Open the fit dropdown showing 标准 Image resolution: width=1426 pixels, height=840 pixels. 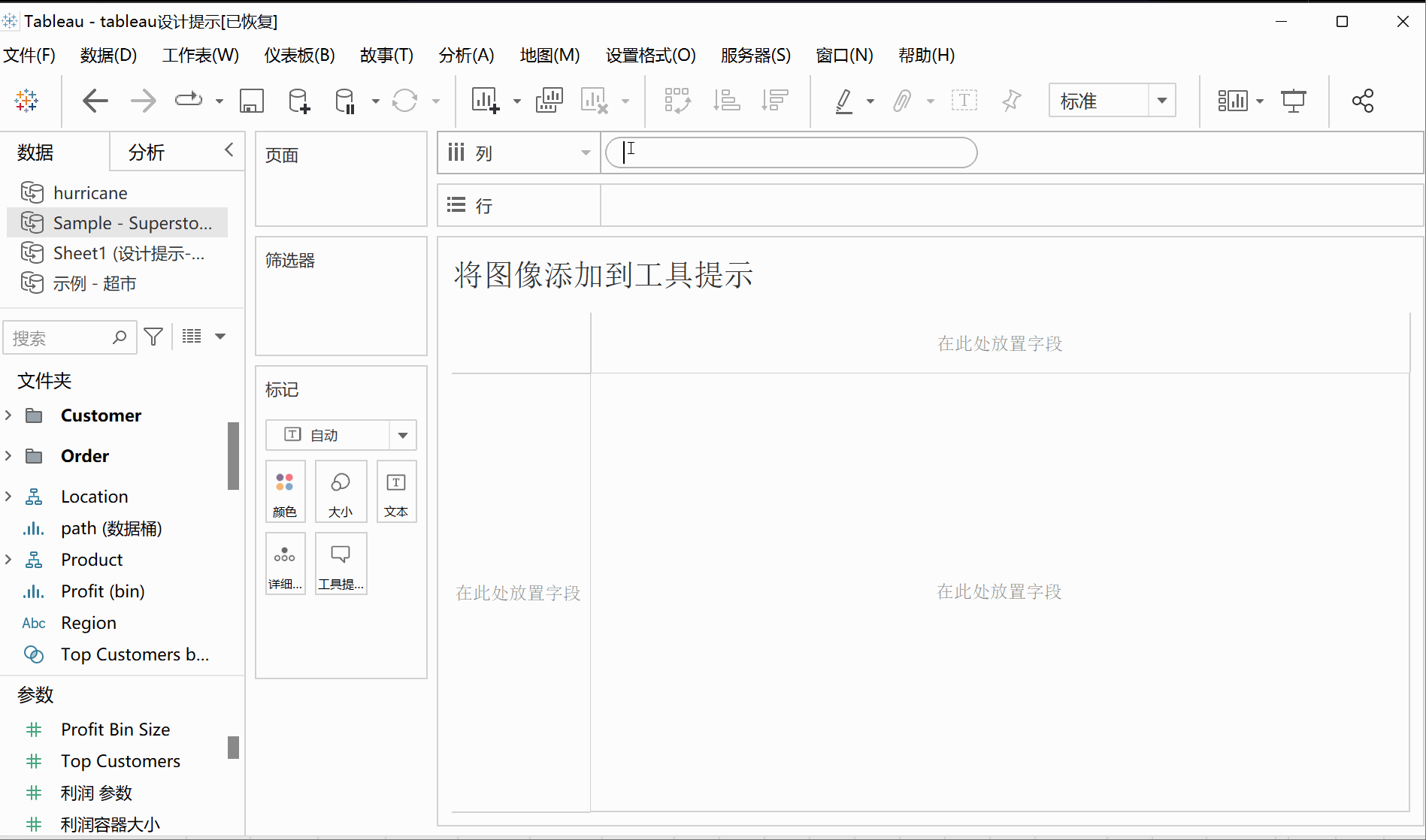click(x=1113, y=100)
